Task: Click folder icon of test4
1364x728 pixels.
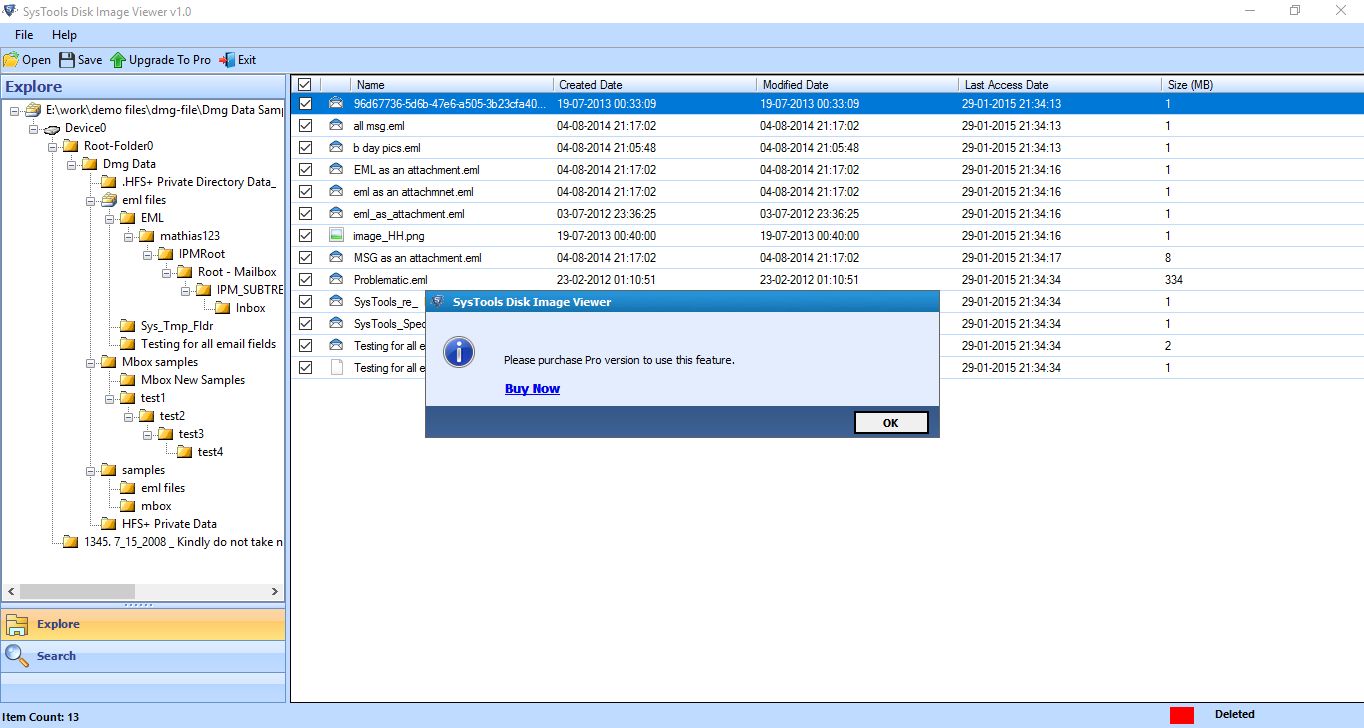Action: click(x=185, y=452)
